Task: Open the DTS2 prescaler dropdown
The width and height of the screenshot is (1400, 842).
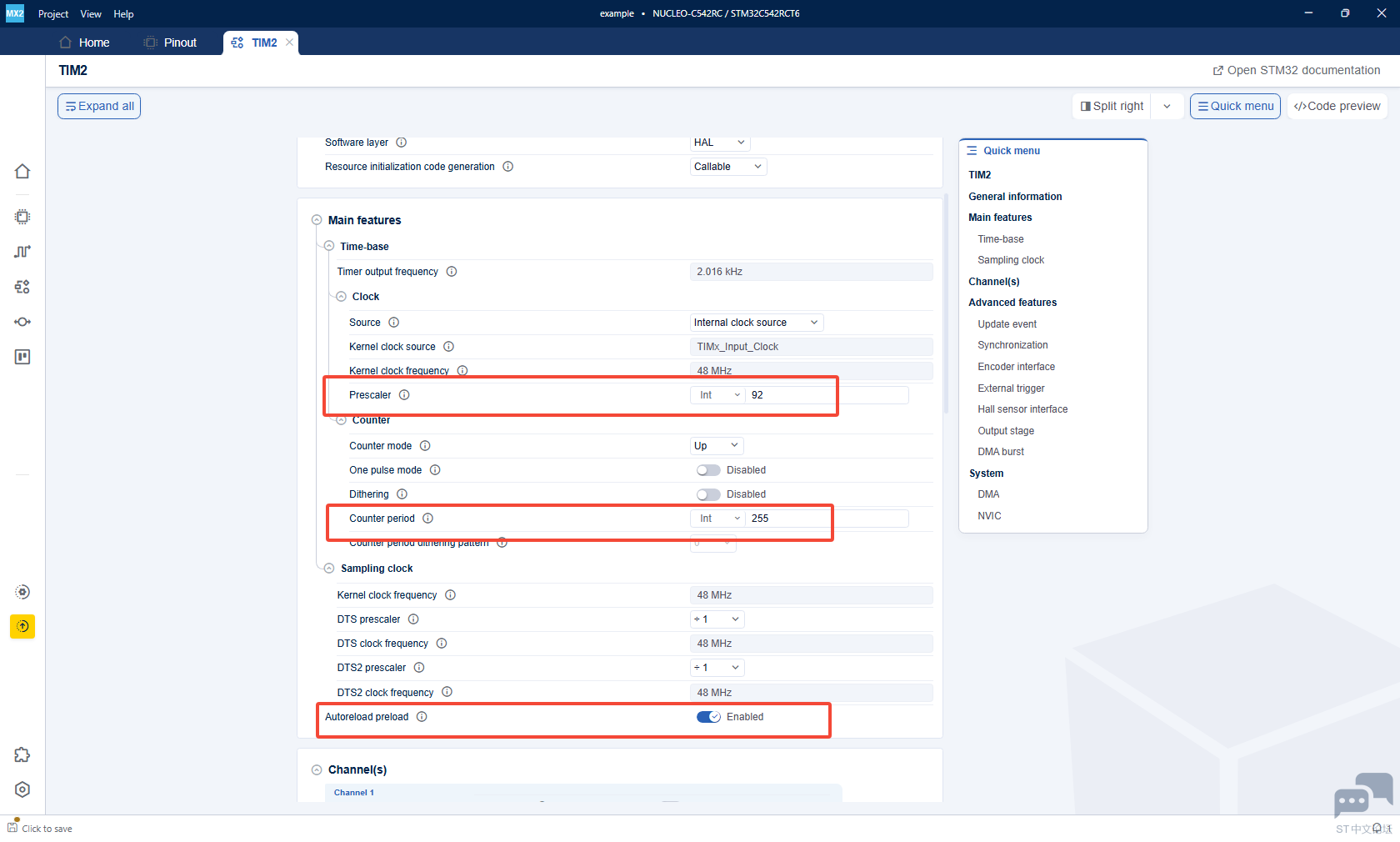Action: point(717,668)
